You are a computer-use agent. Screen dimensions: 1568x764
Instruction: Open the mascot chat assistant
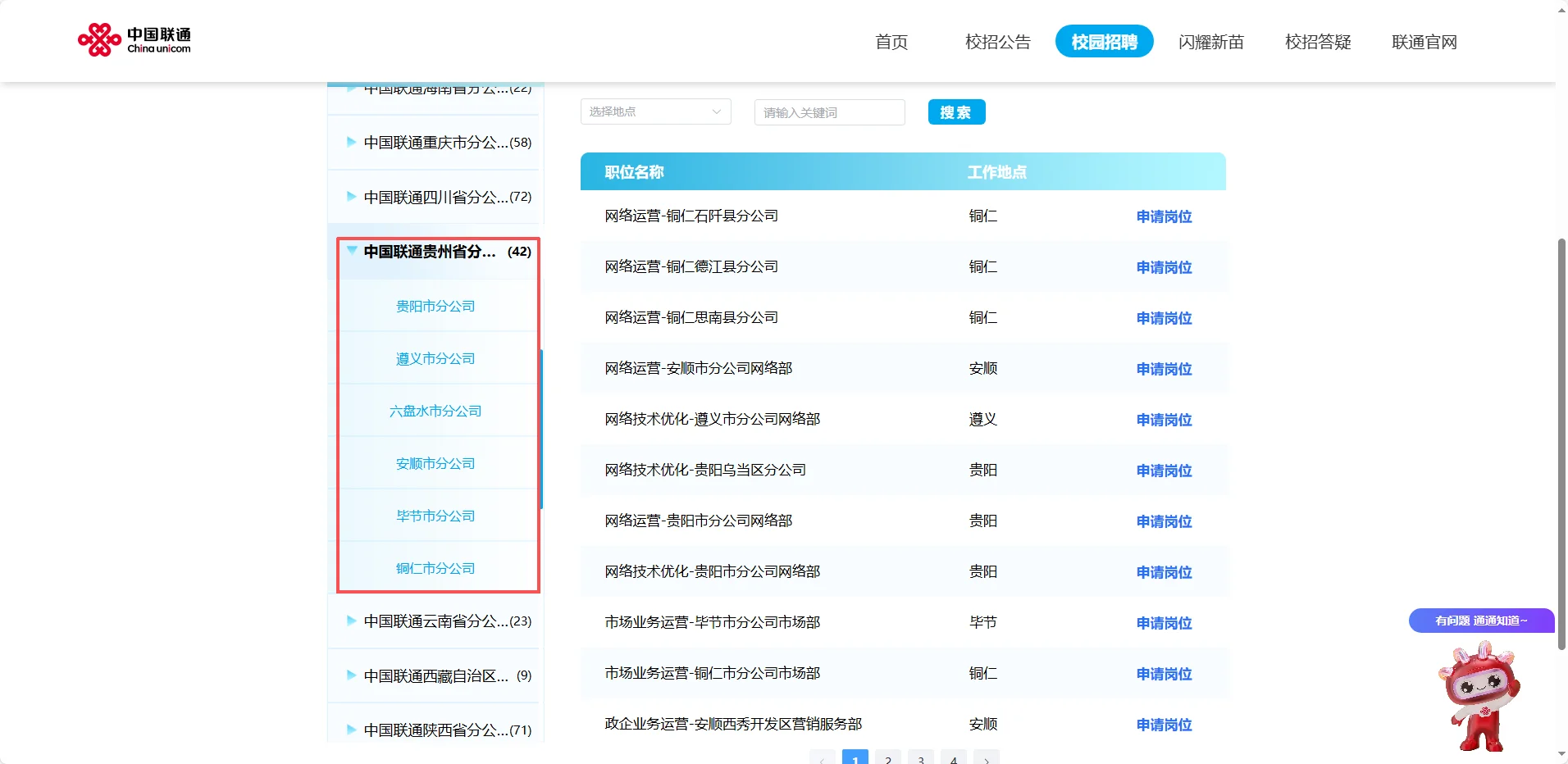pos(1479,696)
